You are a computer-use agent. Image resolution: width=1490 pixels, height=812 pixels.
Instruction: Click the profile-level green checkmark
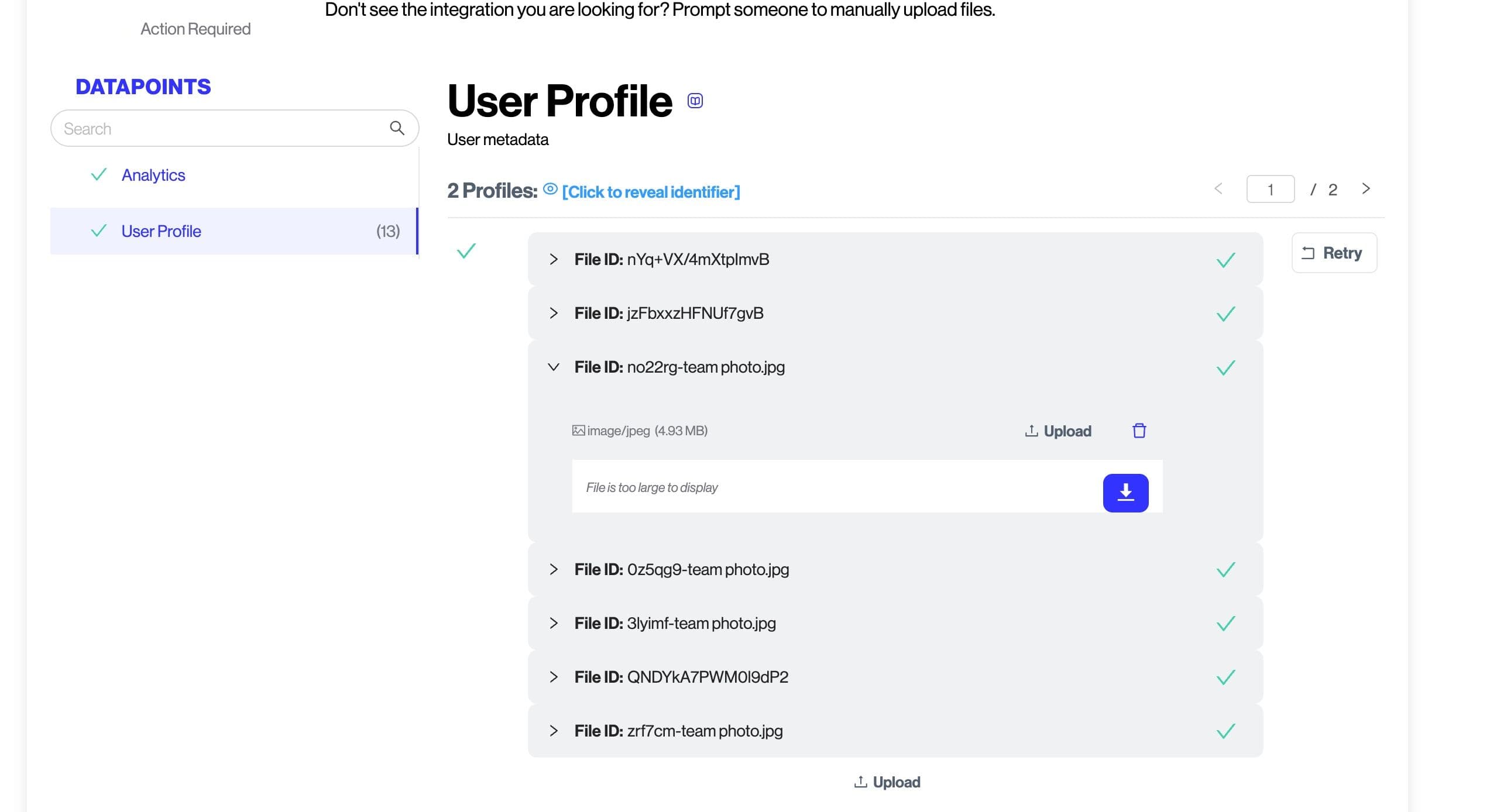tap(466, 251)
